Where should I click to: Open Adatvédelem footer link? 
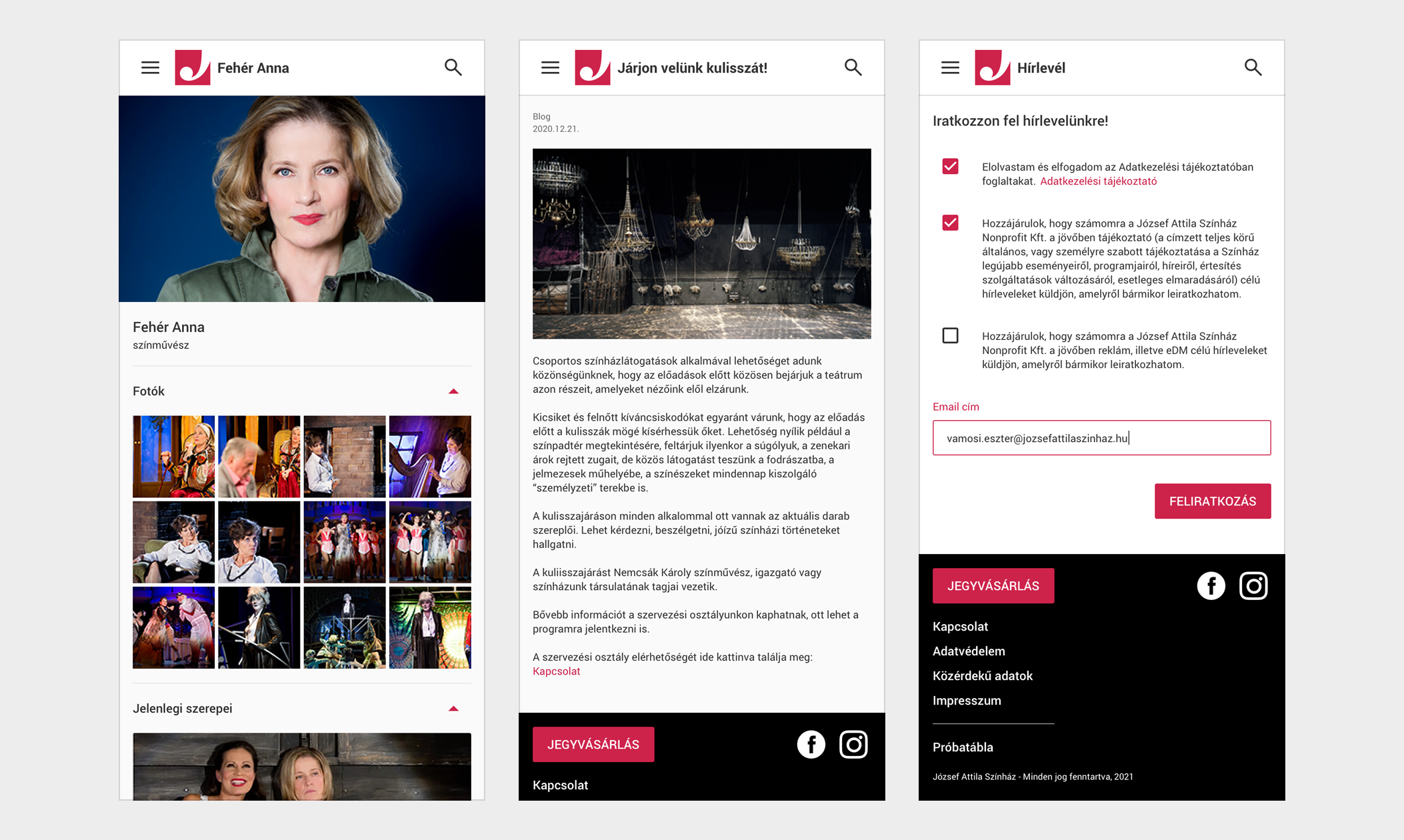pos(969,651)
